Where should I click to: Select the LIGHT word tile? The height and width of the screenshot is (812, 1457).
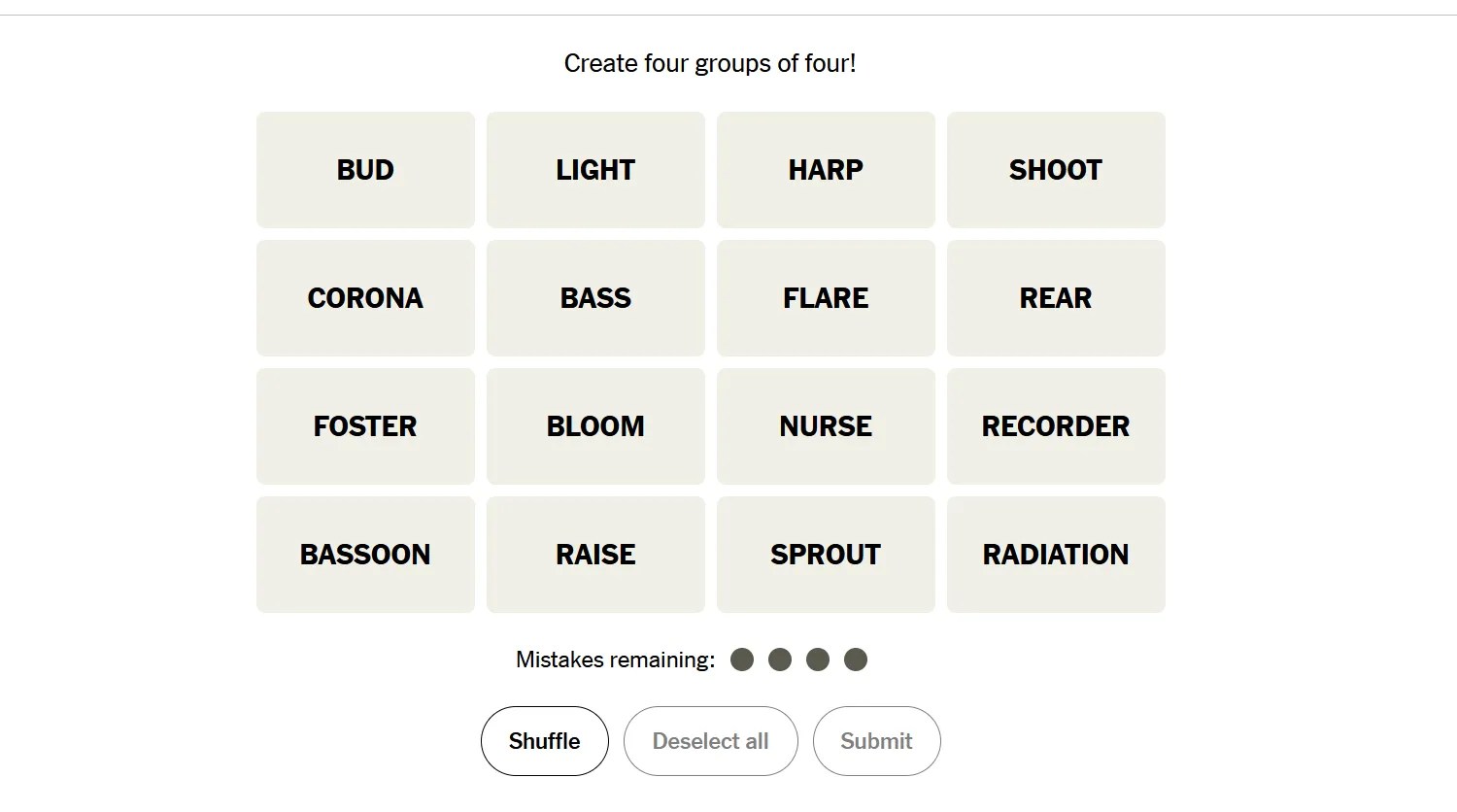point(595,170)
